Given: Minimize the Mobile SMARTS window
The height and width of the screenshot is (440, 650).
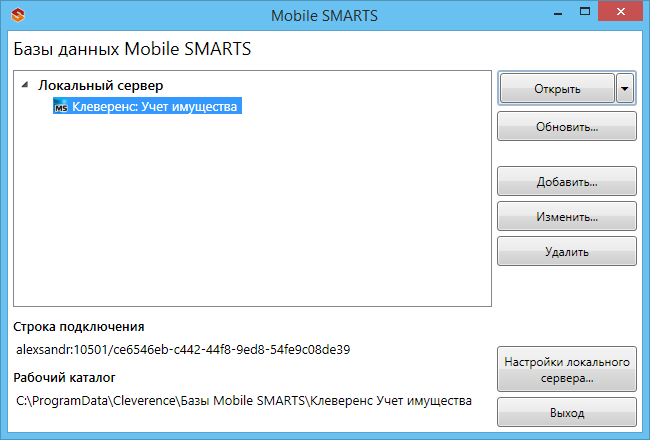Looking at the screenshot, I should click(558, 12).
